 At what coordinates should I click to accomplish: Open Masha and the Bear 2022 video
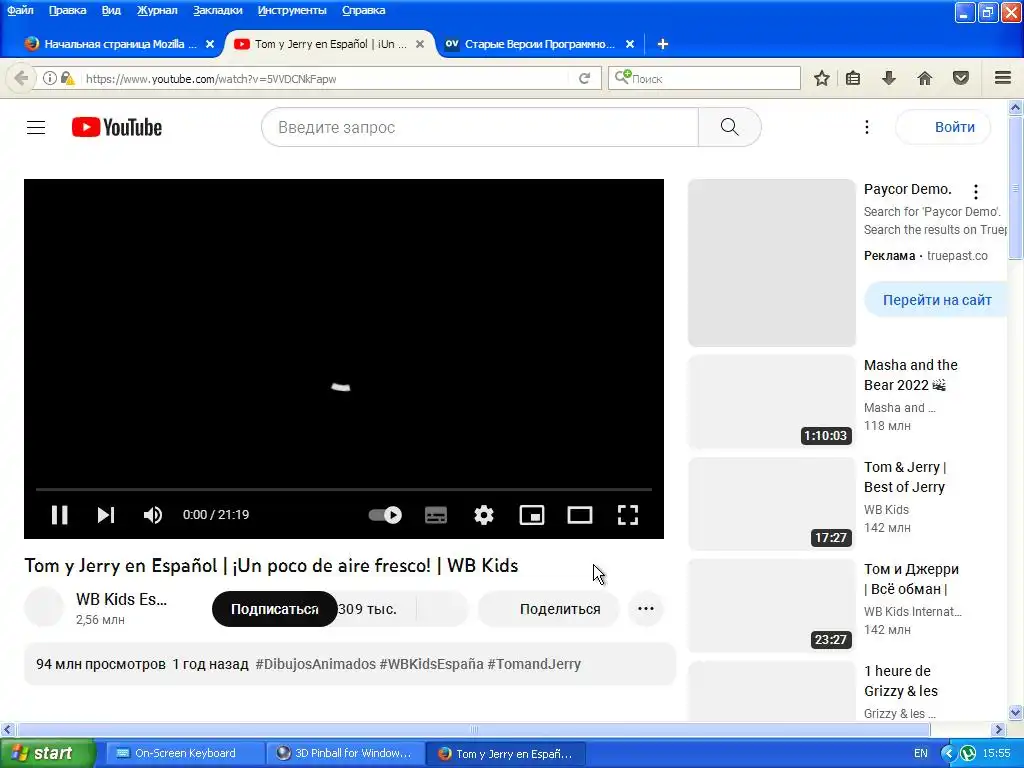[910, 375]
